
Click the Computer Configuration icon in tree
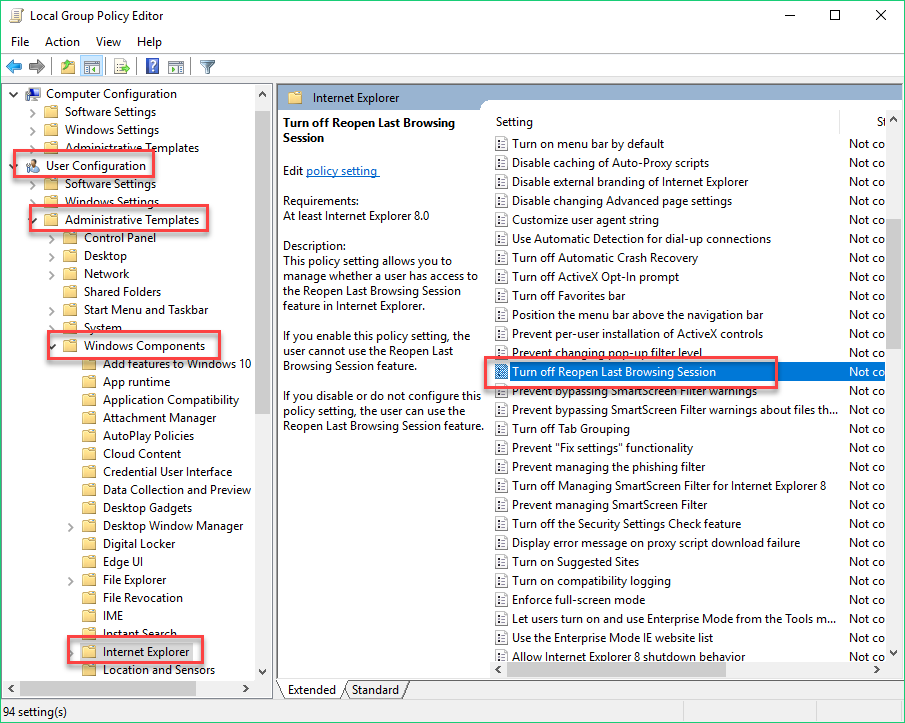click(x=33, y=93)
